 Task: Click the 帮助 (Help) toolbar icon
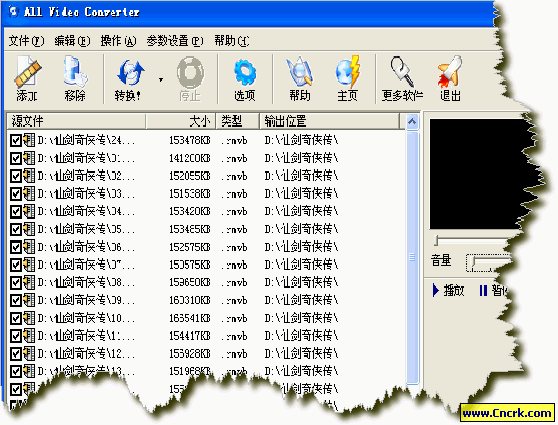[x=300, y=72]
